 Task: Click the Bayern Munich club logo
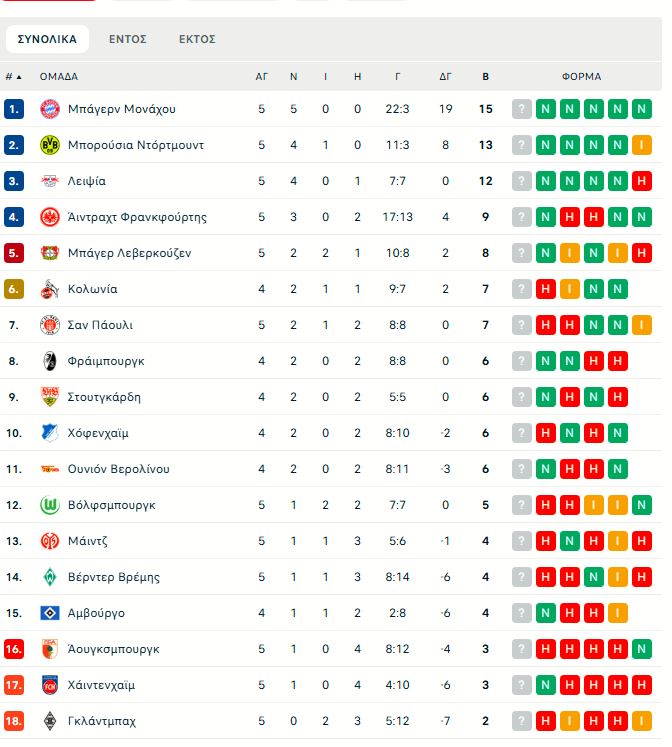pos(50,109)
